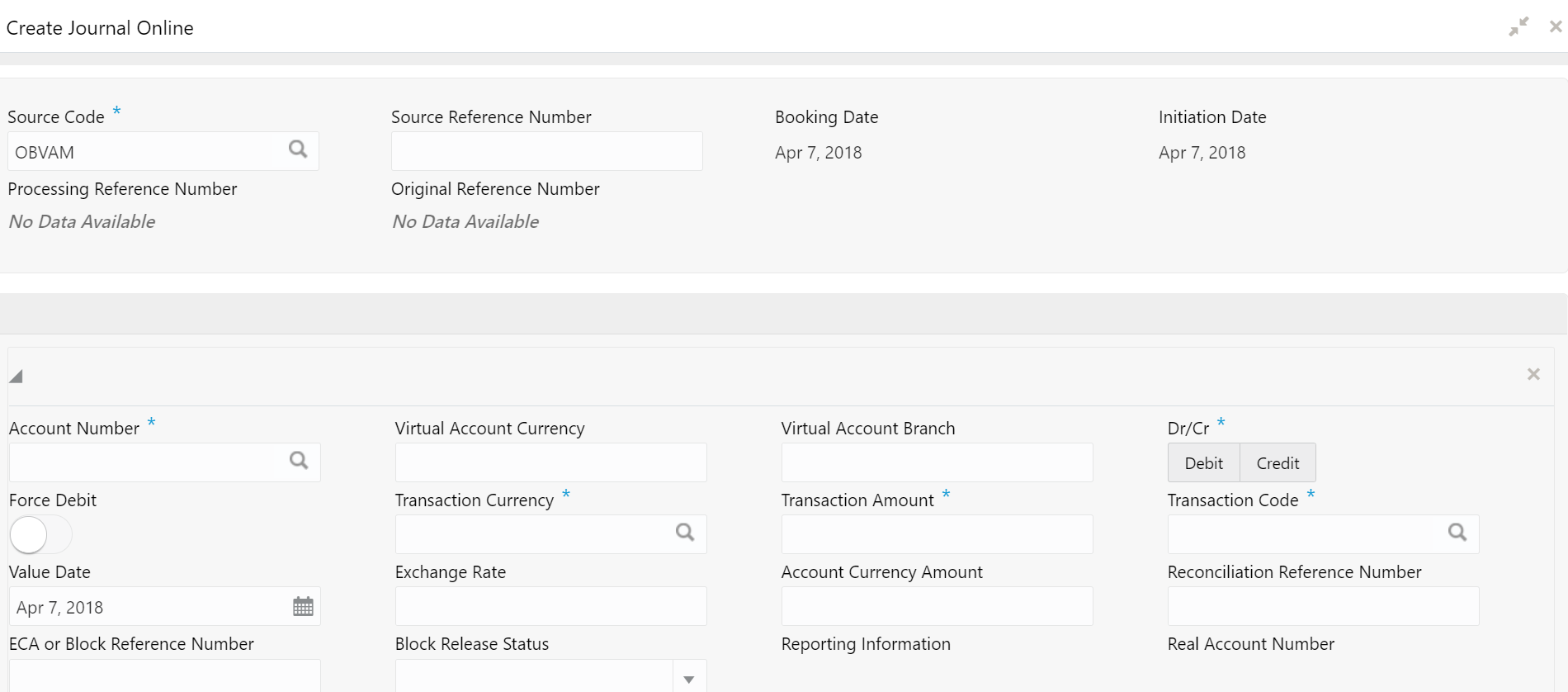The height and width of the screenshot is (692, 1568).
Task: Select Debit for Dr/Cr
Action: point(1203,463)
